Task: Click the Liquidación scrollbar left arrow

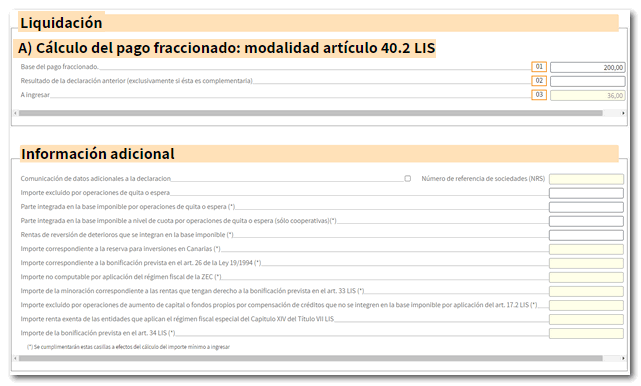Action: pos(15,113)
